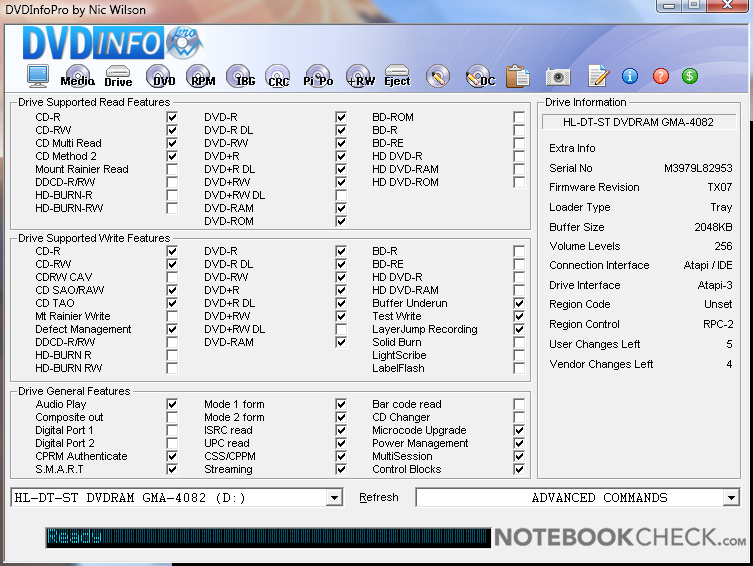Eject the drive tray

397,76
